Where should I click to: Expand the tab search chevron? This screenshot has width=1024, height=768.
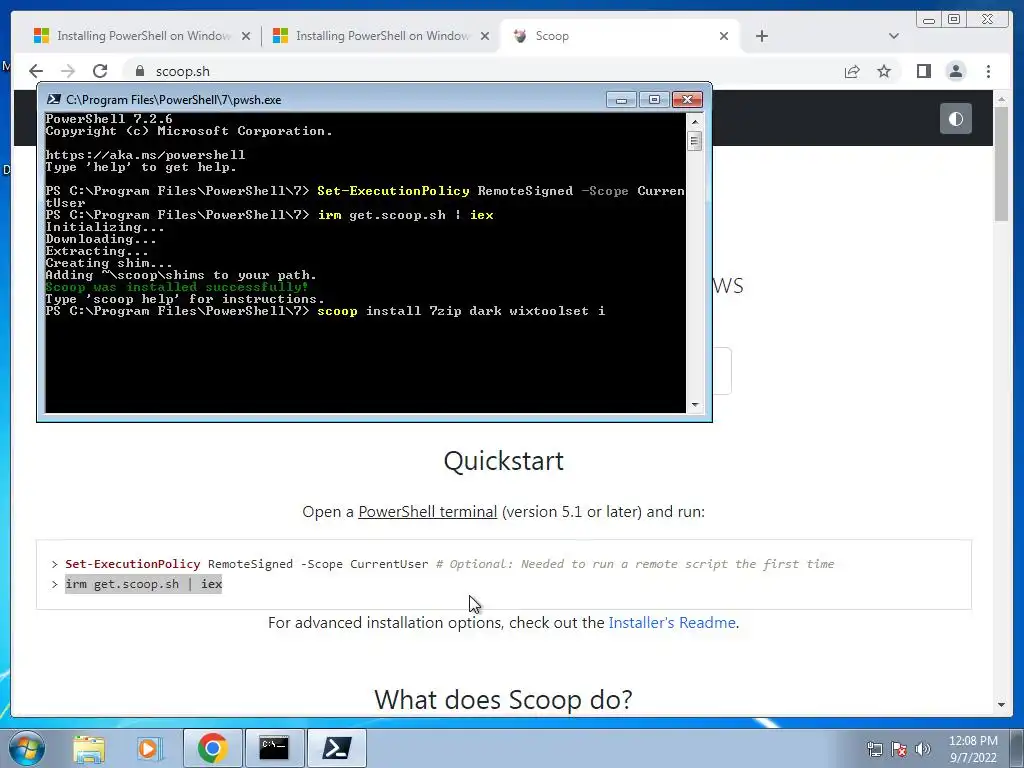[x=894, y=36]
